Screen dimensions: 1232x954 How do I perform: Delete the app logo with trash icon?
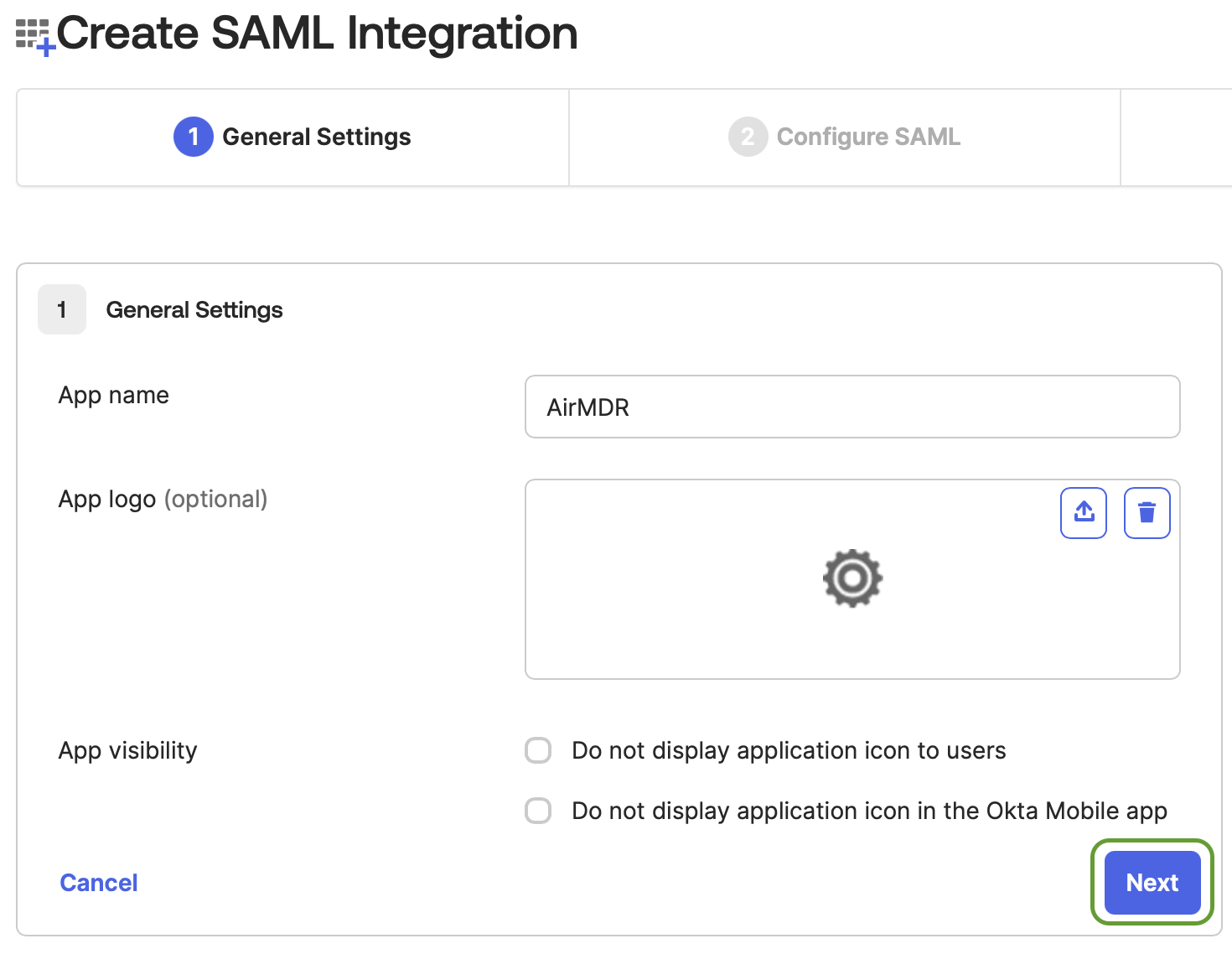coord(1147,512)
